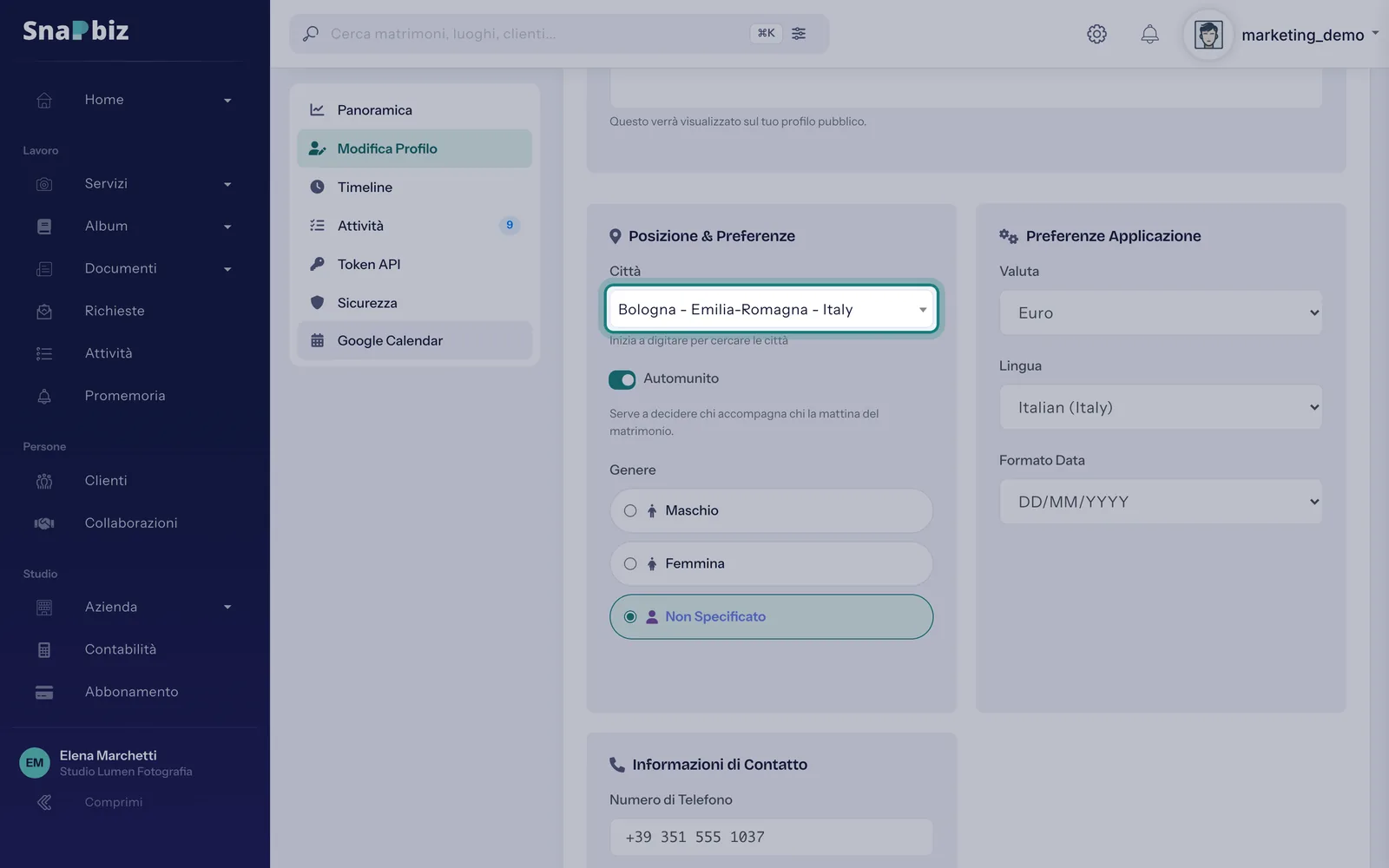Open notifications bell
1389x868 pixels.
tap(1149, 34)
